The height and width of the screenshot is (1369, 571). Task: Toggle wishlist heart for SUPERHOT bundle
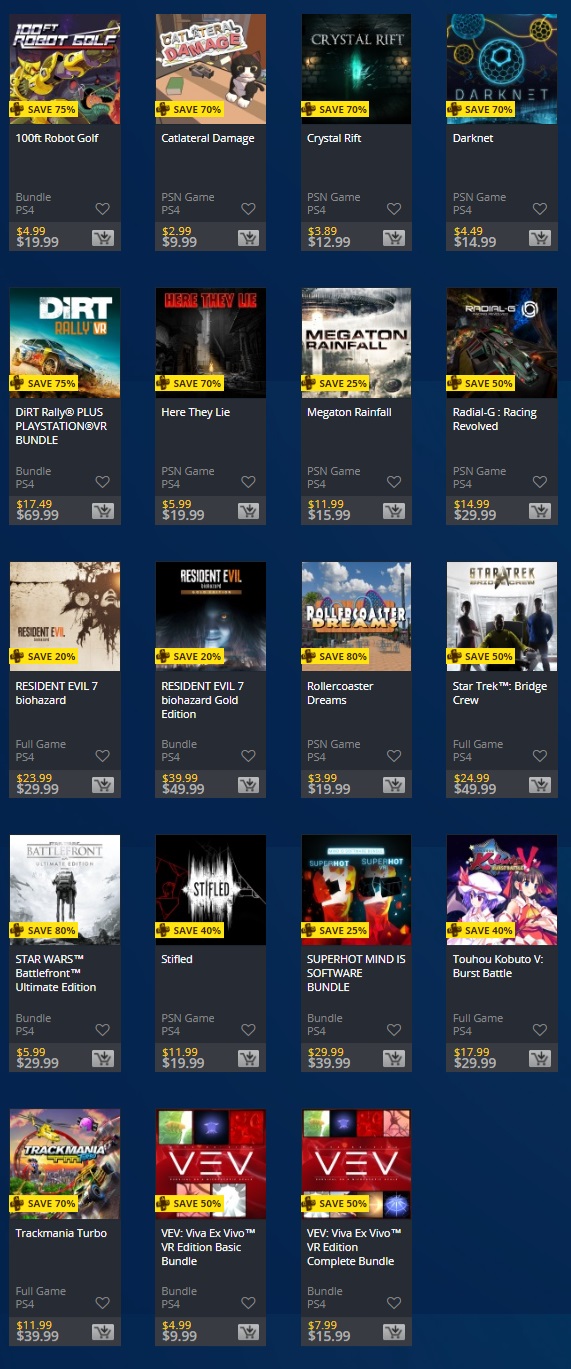(394, 1029)
